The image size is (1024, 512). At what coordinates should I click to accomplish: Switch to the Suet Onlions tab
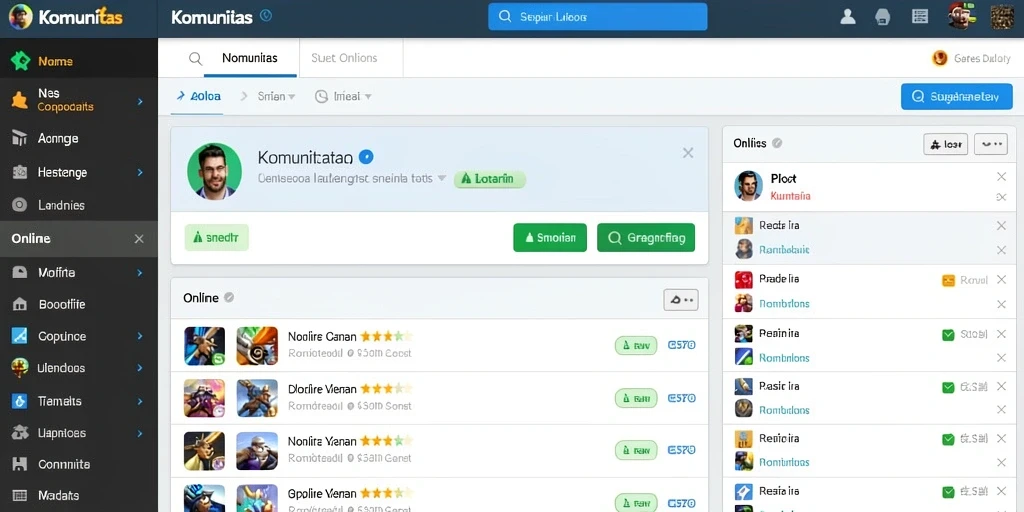pyautogui.click(x=344, y=58)
